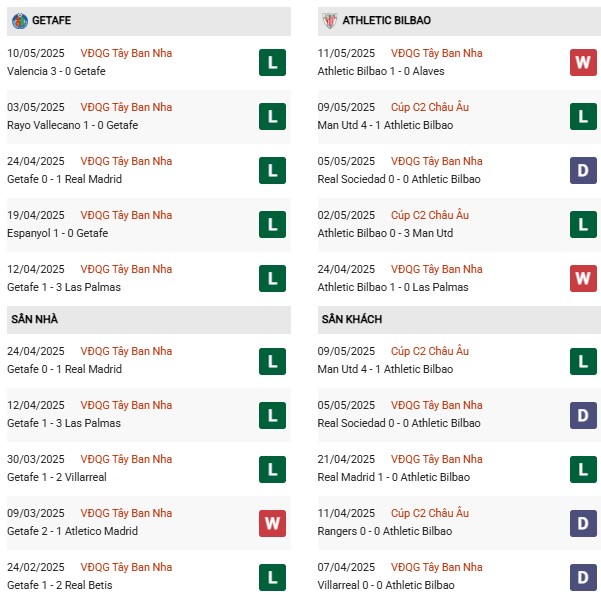Click the Getafe club crest icon

pos(20,21)
